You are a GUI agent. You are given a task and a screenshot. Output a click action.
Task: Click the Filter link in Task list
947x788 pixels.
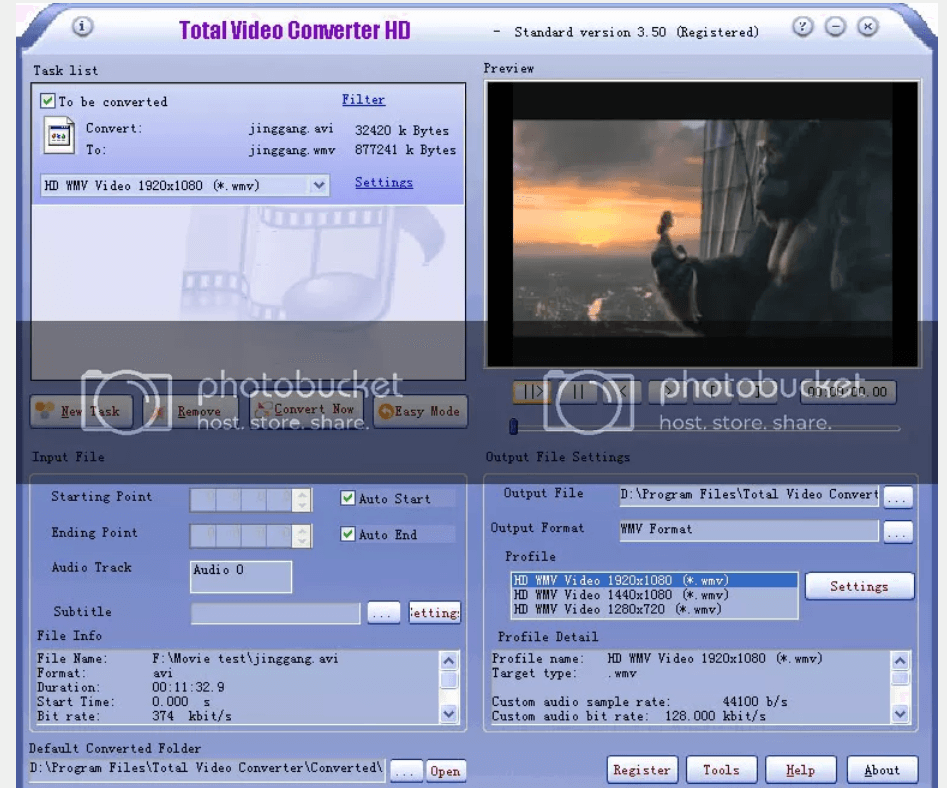coord(363,99)
